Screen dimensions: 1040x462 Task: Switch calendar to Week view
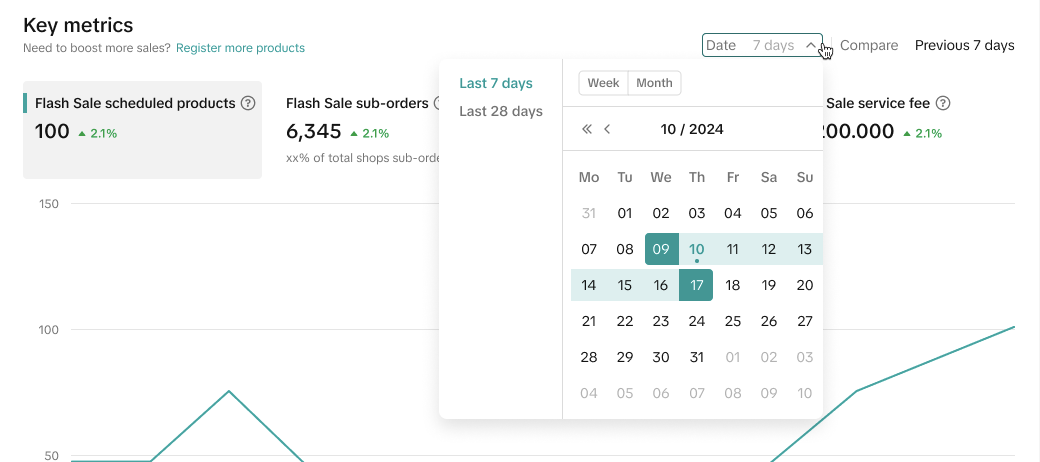coord(603,83)
